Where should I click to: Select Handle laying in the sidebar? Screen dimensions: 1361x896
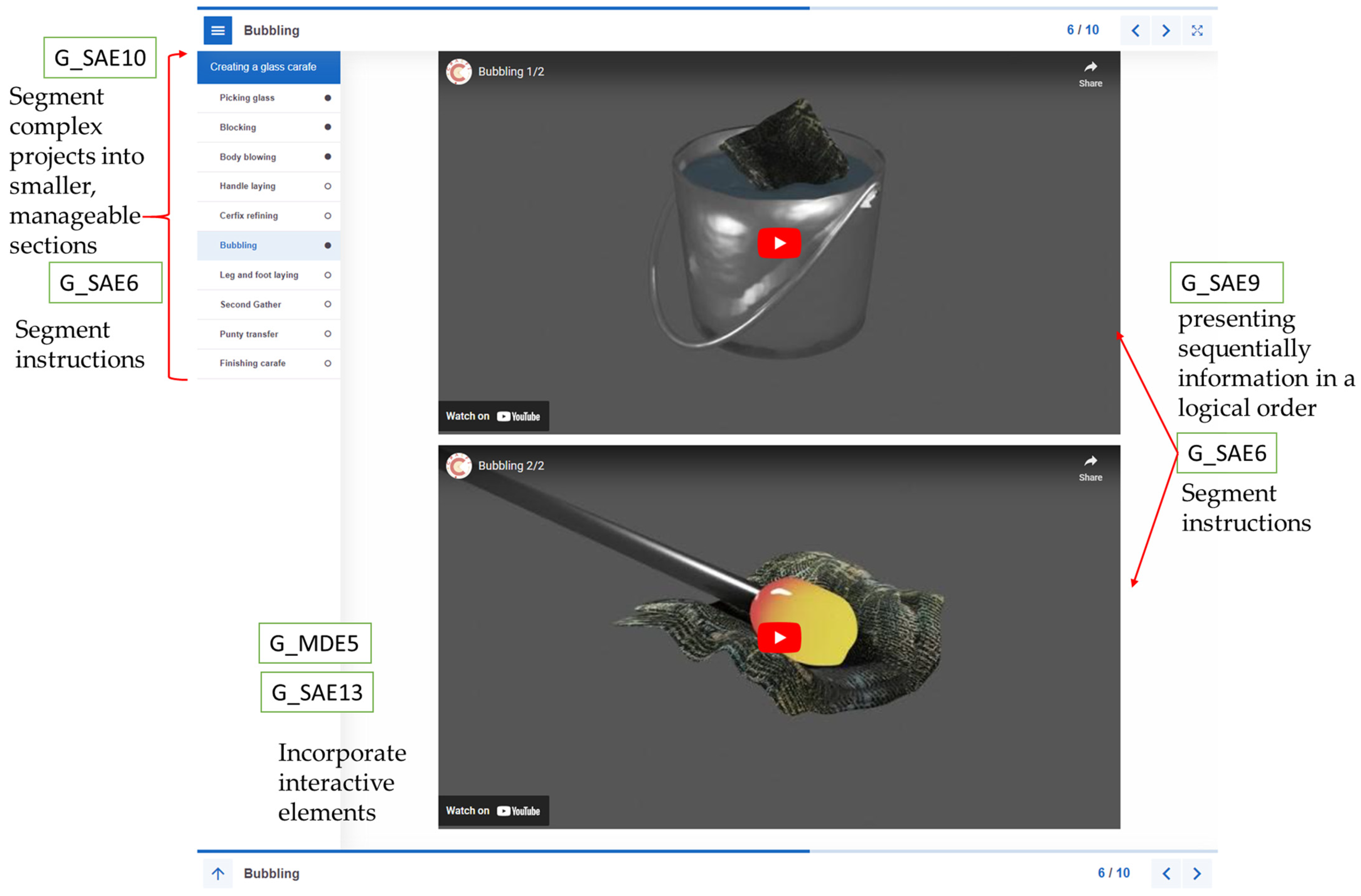[248, 186]
